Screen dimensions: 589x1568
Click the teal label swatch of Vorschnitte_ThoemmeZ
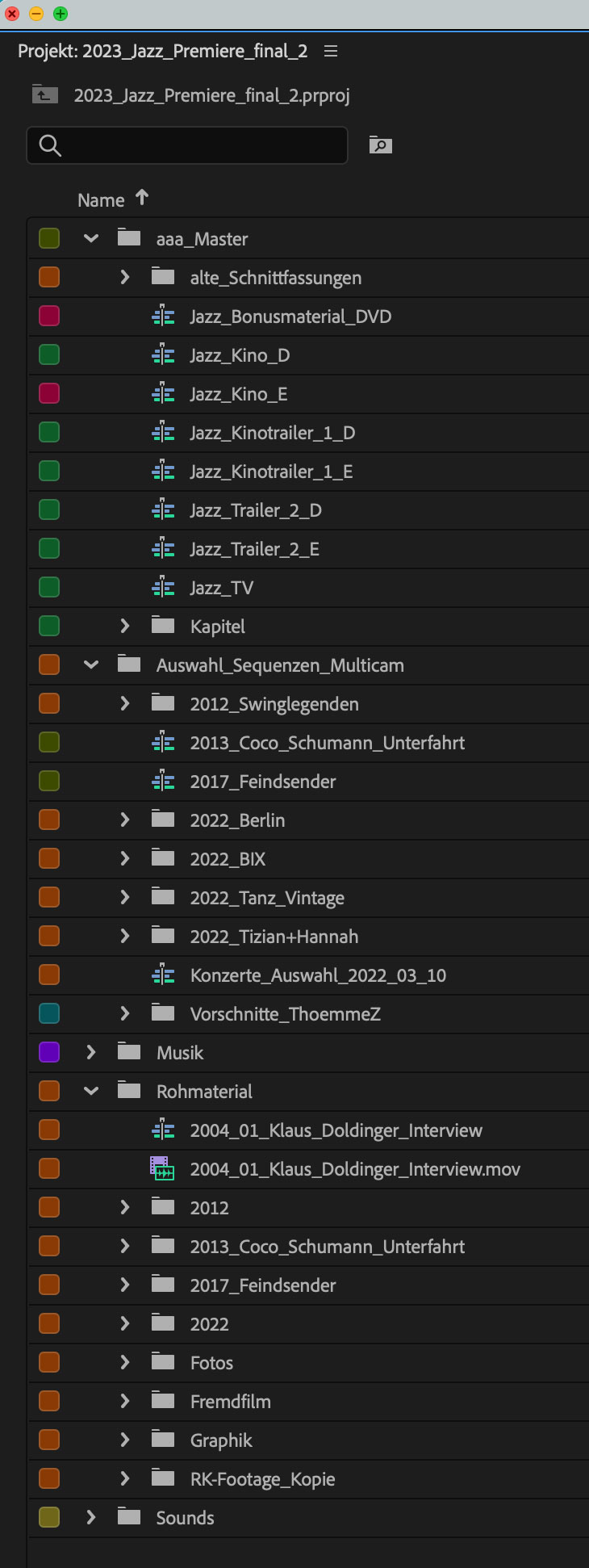point(49,1013)
